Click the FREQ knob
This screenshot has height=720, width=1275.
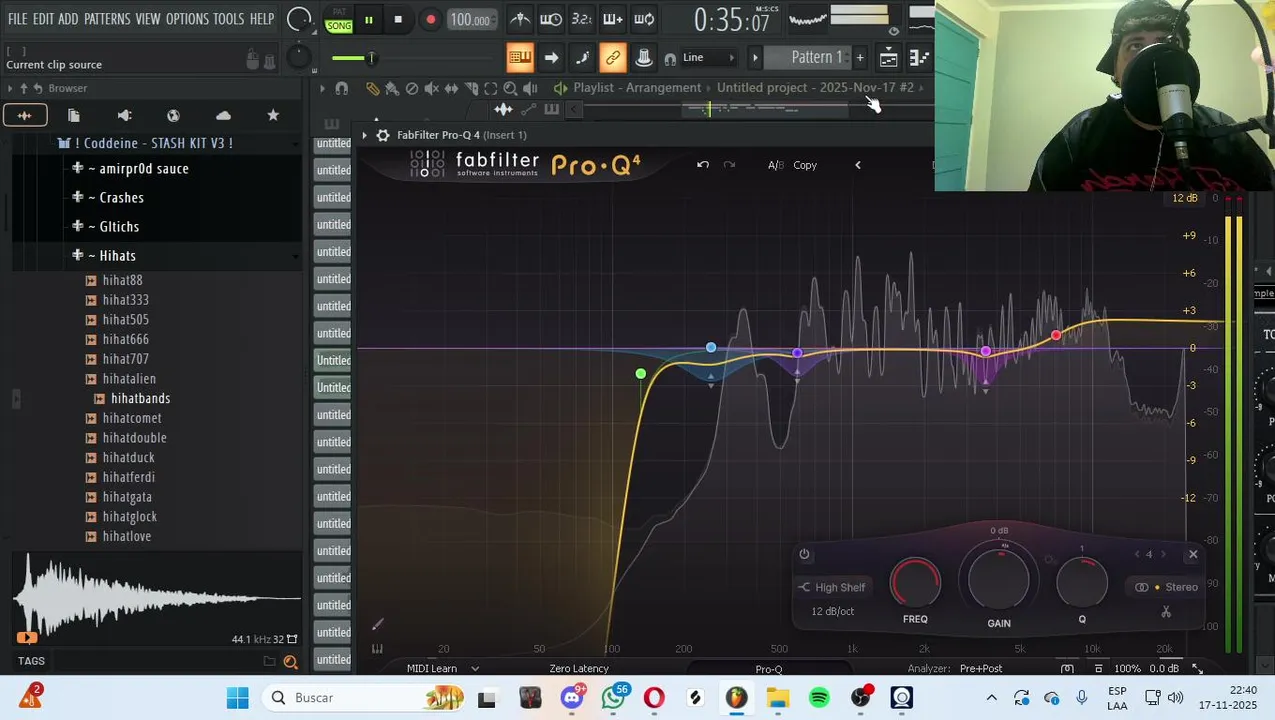915,583
